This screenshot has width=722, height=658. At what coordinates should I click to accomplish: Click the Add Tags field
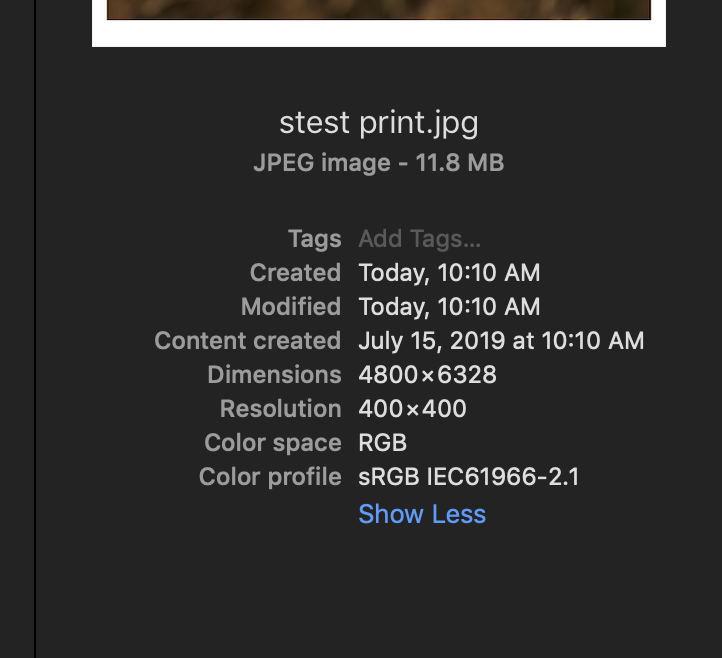coord(420,239)
